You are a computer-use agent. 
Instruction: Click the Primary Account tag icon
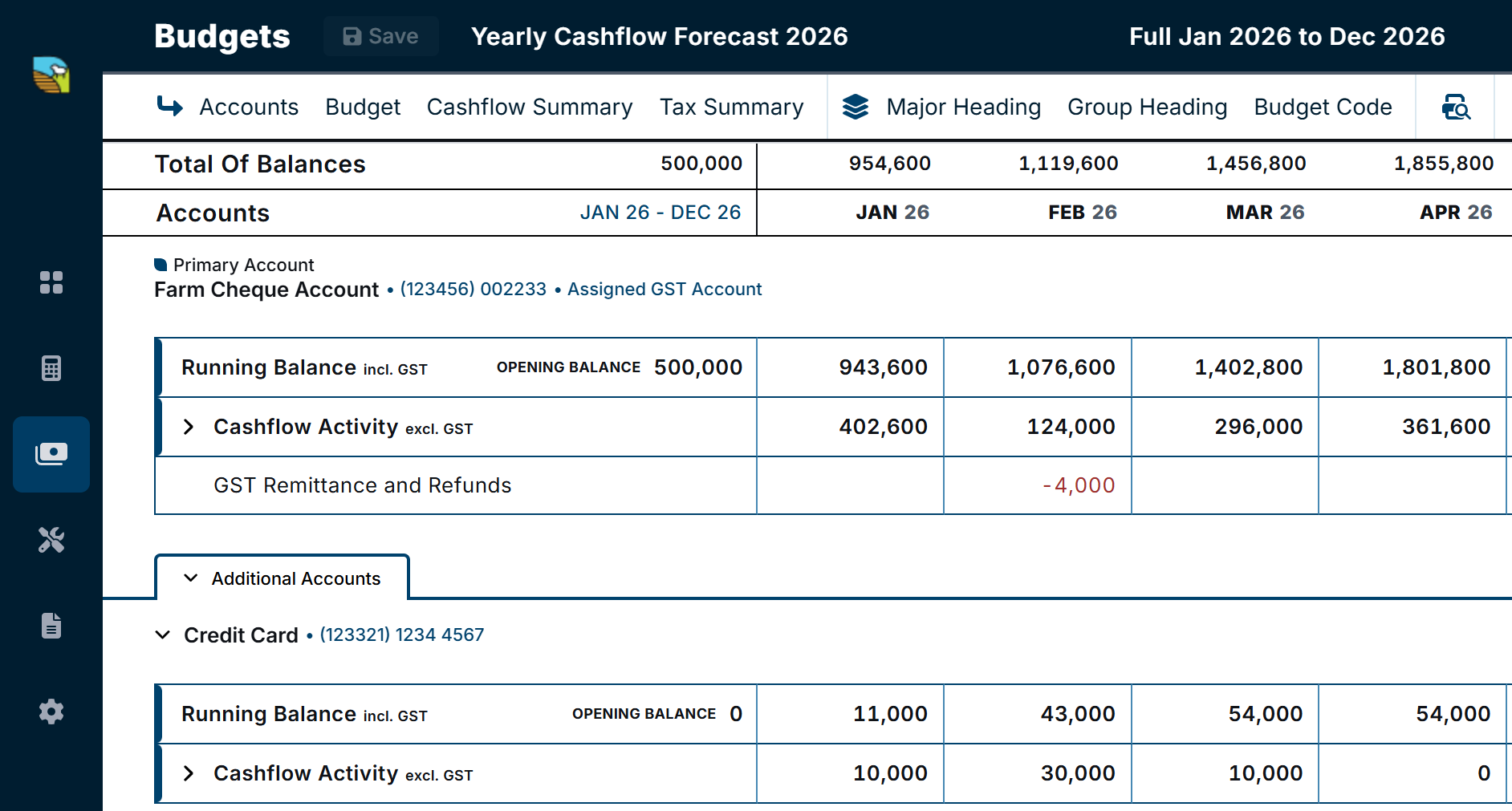point(161,265)
